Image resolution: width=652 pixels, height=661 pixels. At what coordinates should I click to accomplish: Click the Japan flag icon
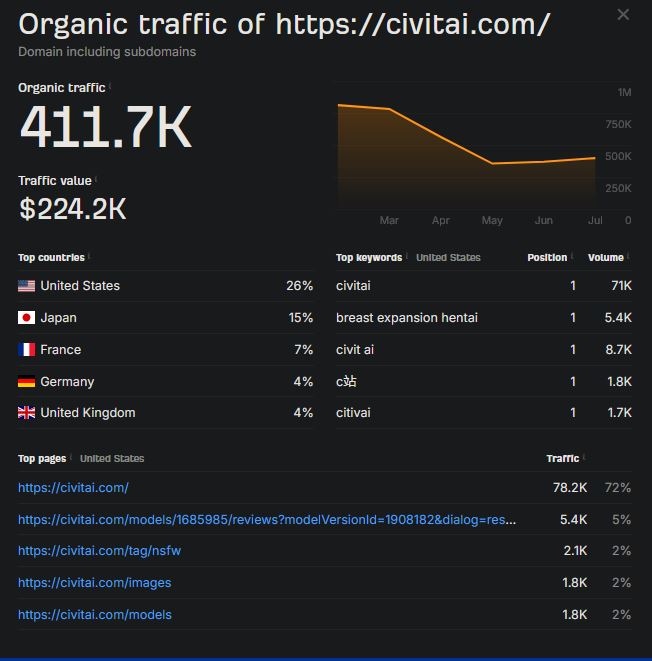[x=27, y=318]
